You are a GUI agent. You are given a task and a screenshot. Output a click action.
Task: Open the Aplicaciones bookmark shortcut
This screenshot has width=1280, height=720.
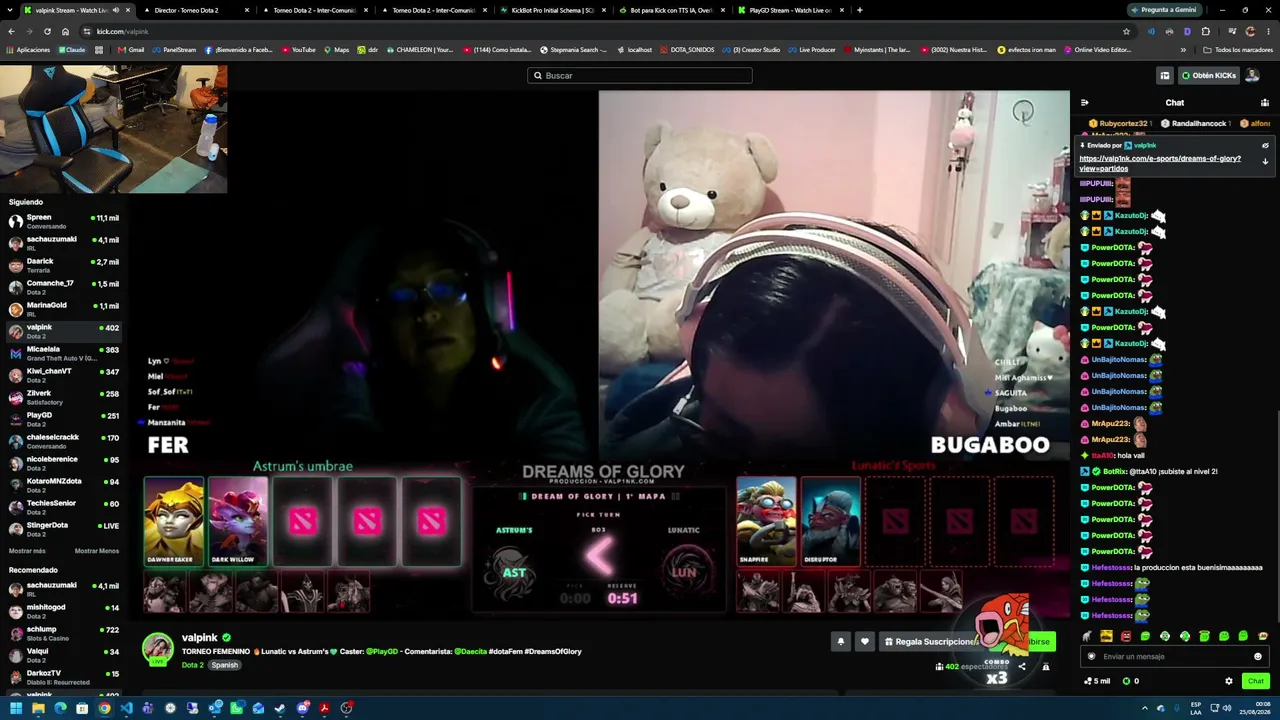click(28, 49)
